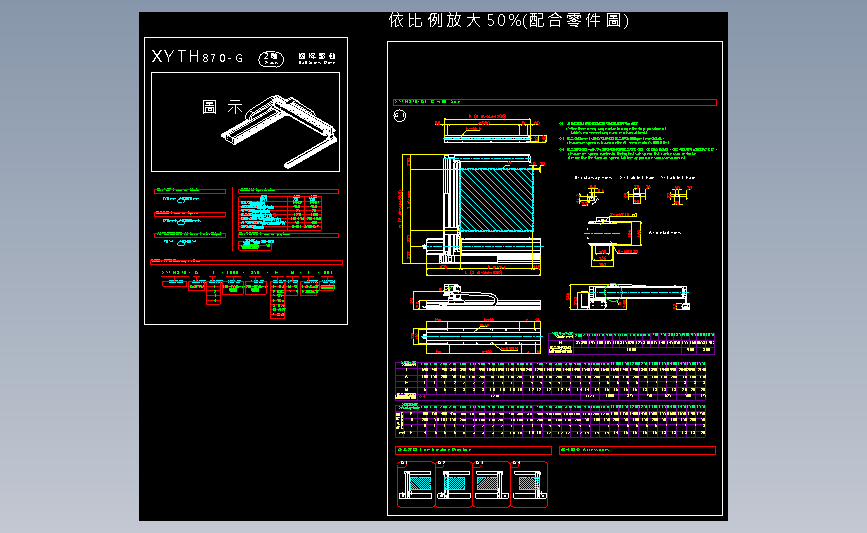
Task: Click the 圖示 label in the preview frame
Action: coord(222,107)
